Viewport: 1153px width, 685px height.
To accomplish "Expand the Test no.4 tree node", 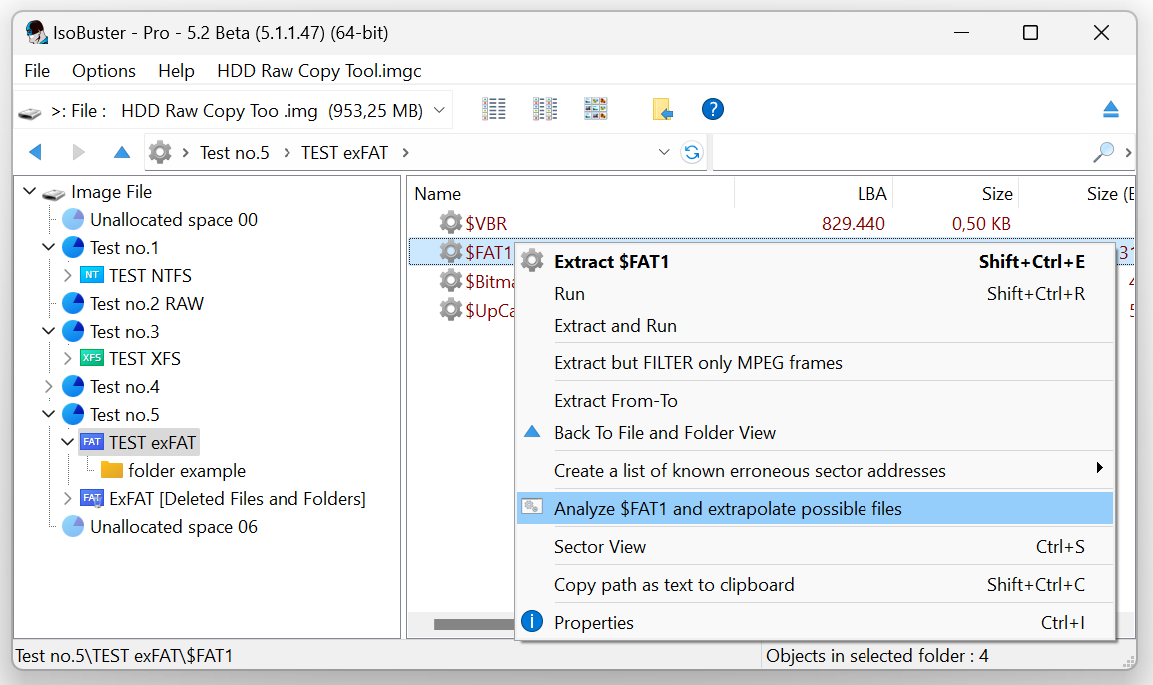I will click(x=49, y=387).
